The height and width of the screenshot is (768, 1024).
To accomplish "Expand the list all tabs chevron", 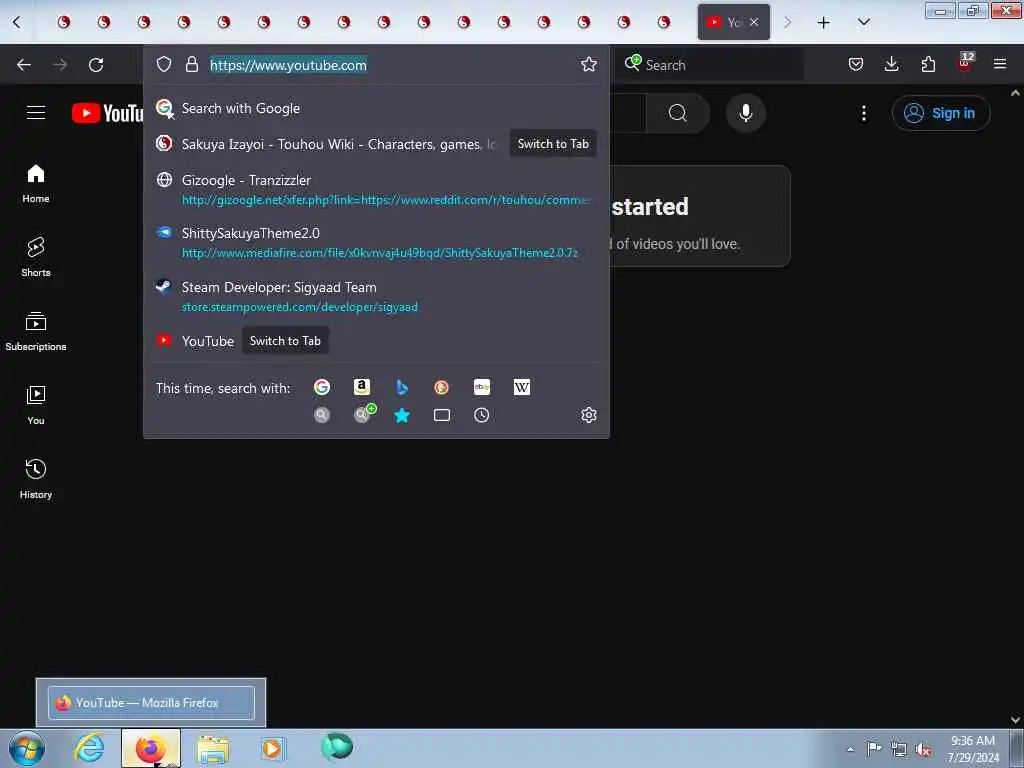I will click(x=863, y=22).
